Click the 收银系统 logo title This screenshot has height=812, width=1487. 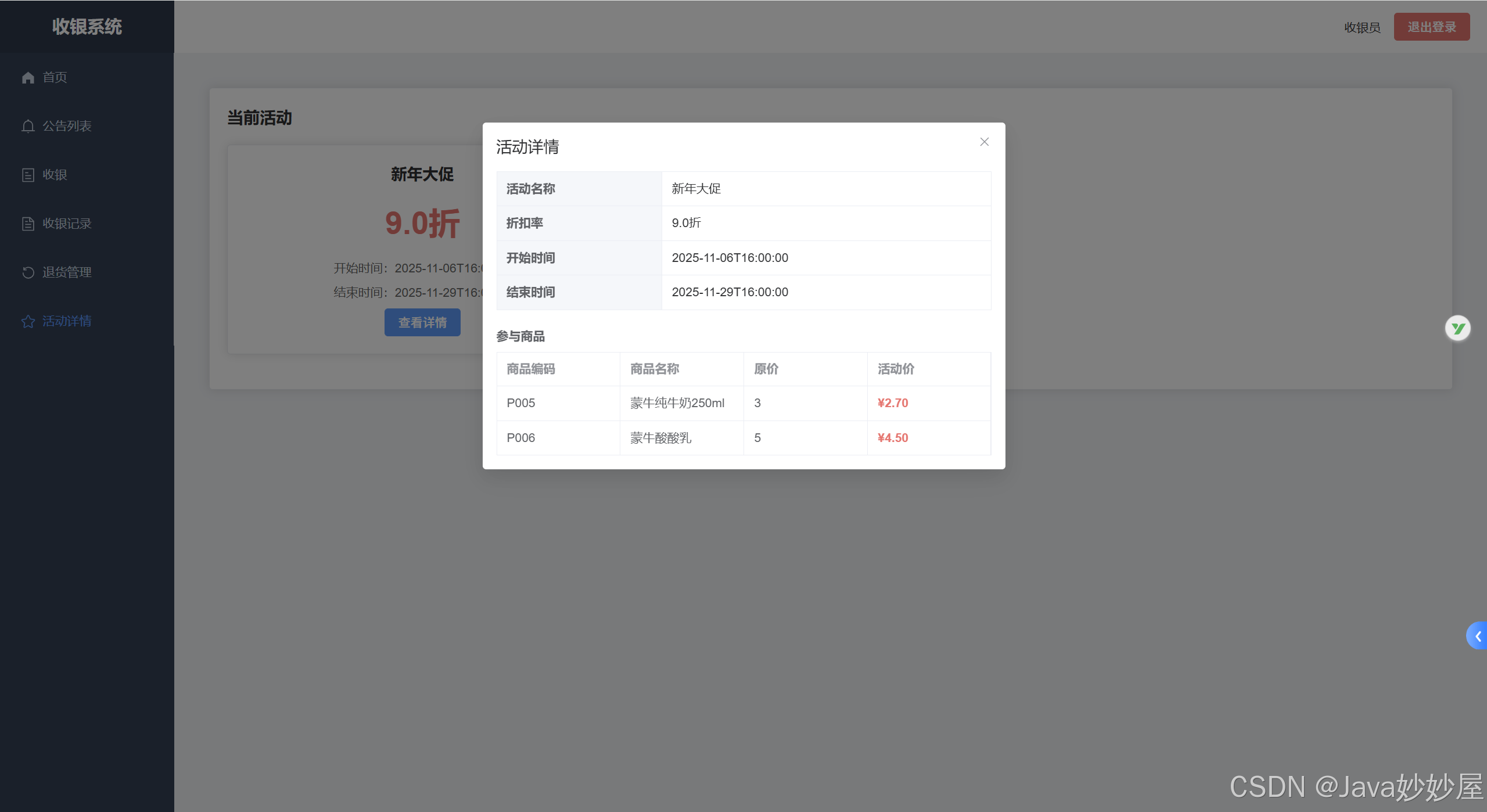click(x=87, y=27)
